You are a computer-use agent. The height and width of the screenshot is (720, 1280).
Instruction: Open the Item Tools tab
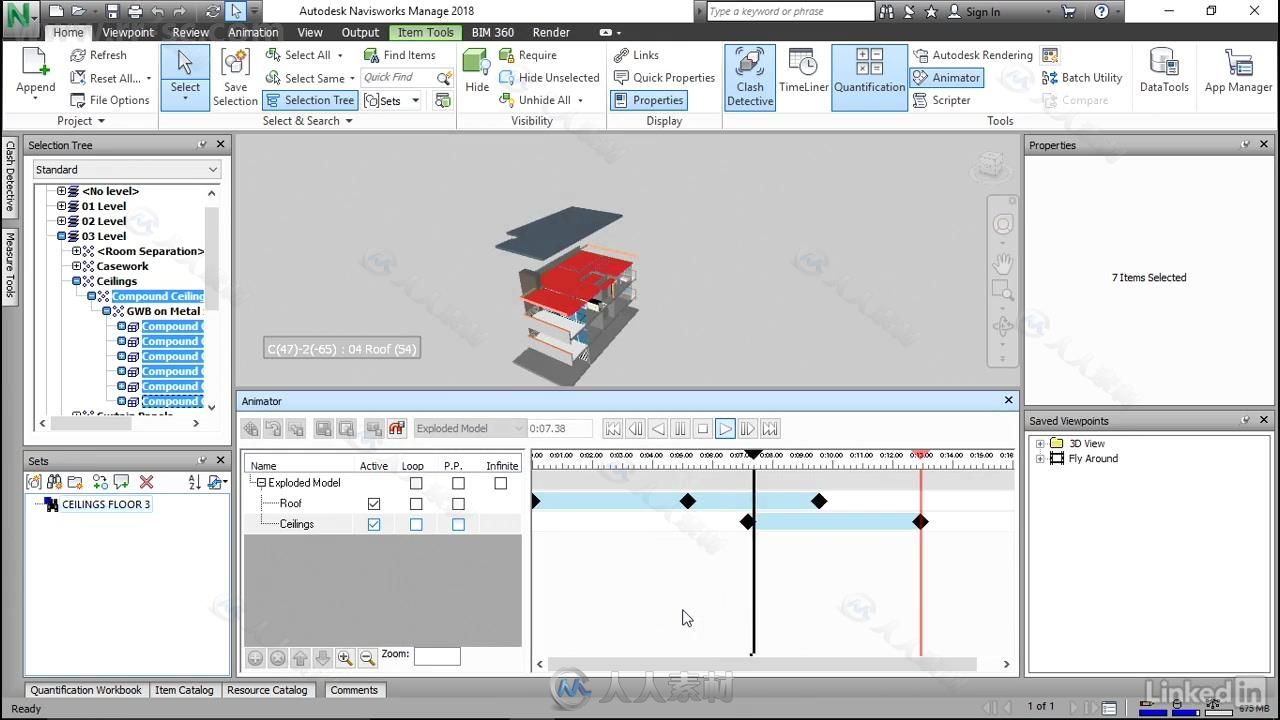click(426, 32)
